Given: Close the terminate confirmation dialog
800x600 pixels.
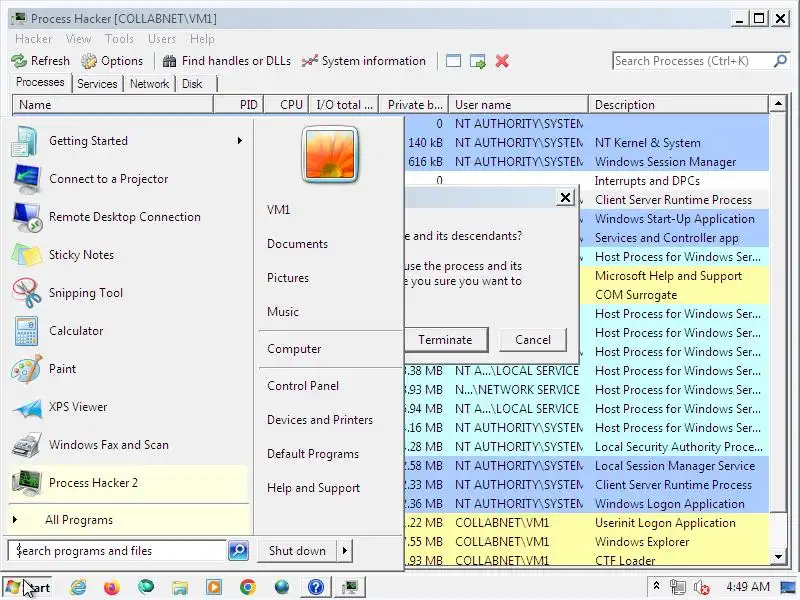Looking at the screenshot, I should coord(565,197).
